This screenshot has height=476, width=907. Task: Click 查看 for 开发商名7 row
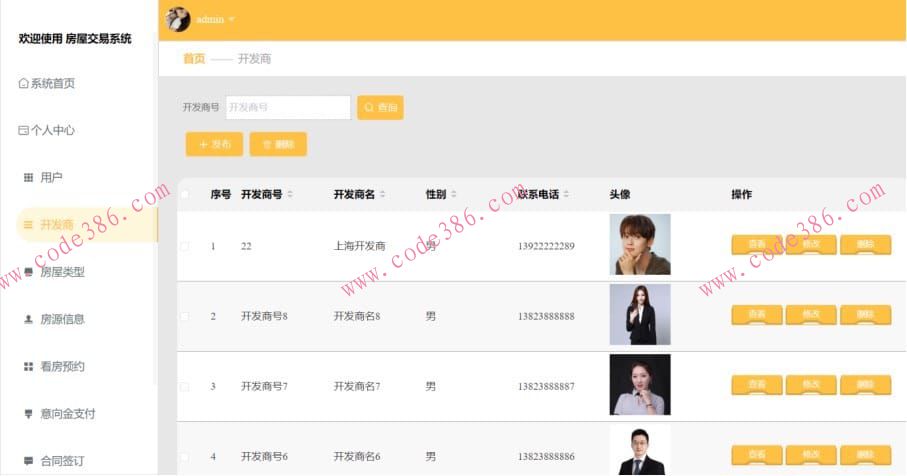[757, 385]
